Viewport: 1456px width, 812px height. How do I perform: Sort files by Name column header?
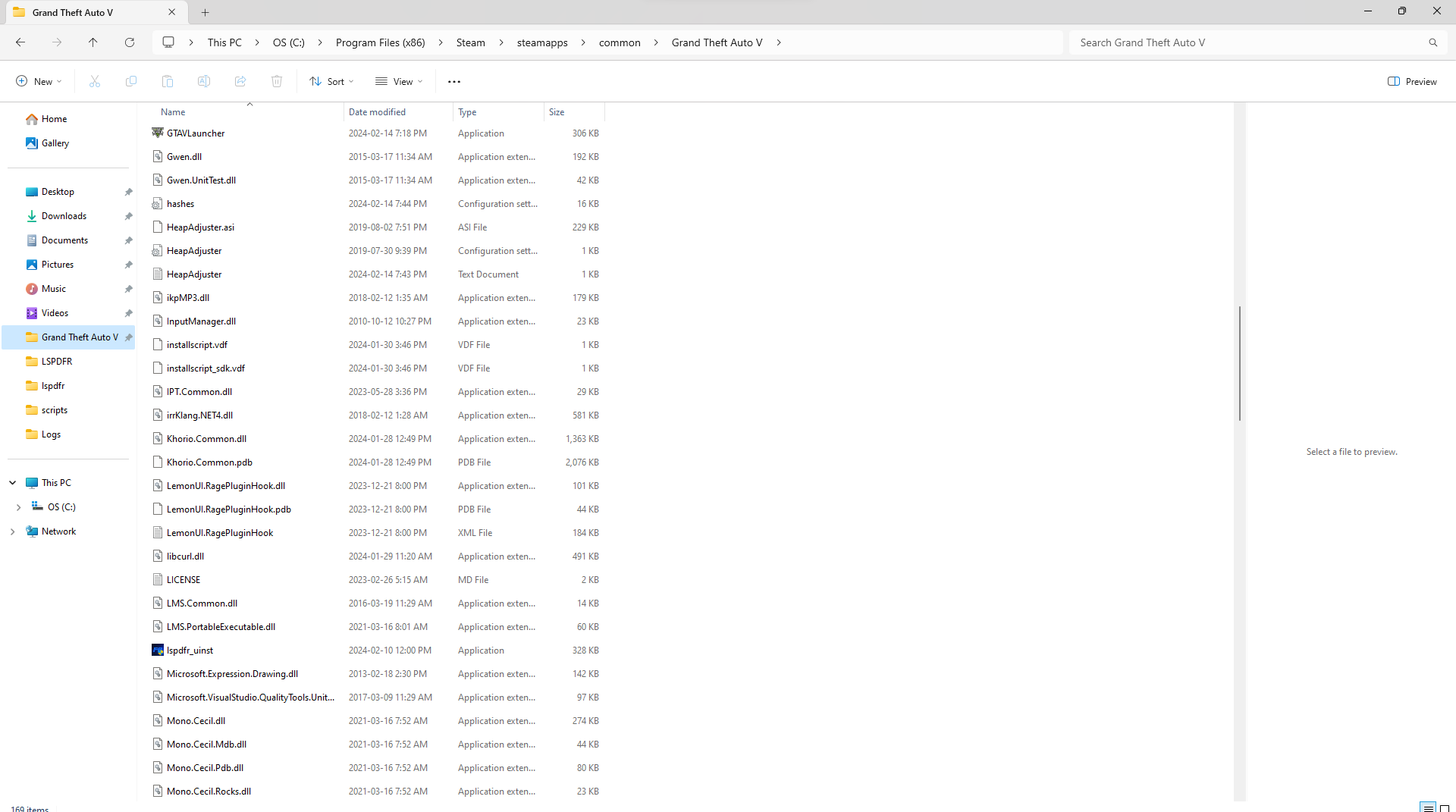[173, 112]
